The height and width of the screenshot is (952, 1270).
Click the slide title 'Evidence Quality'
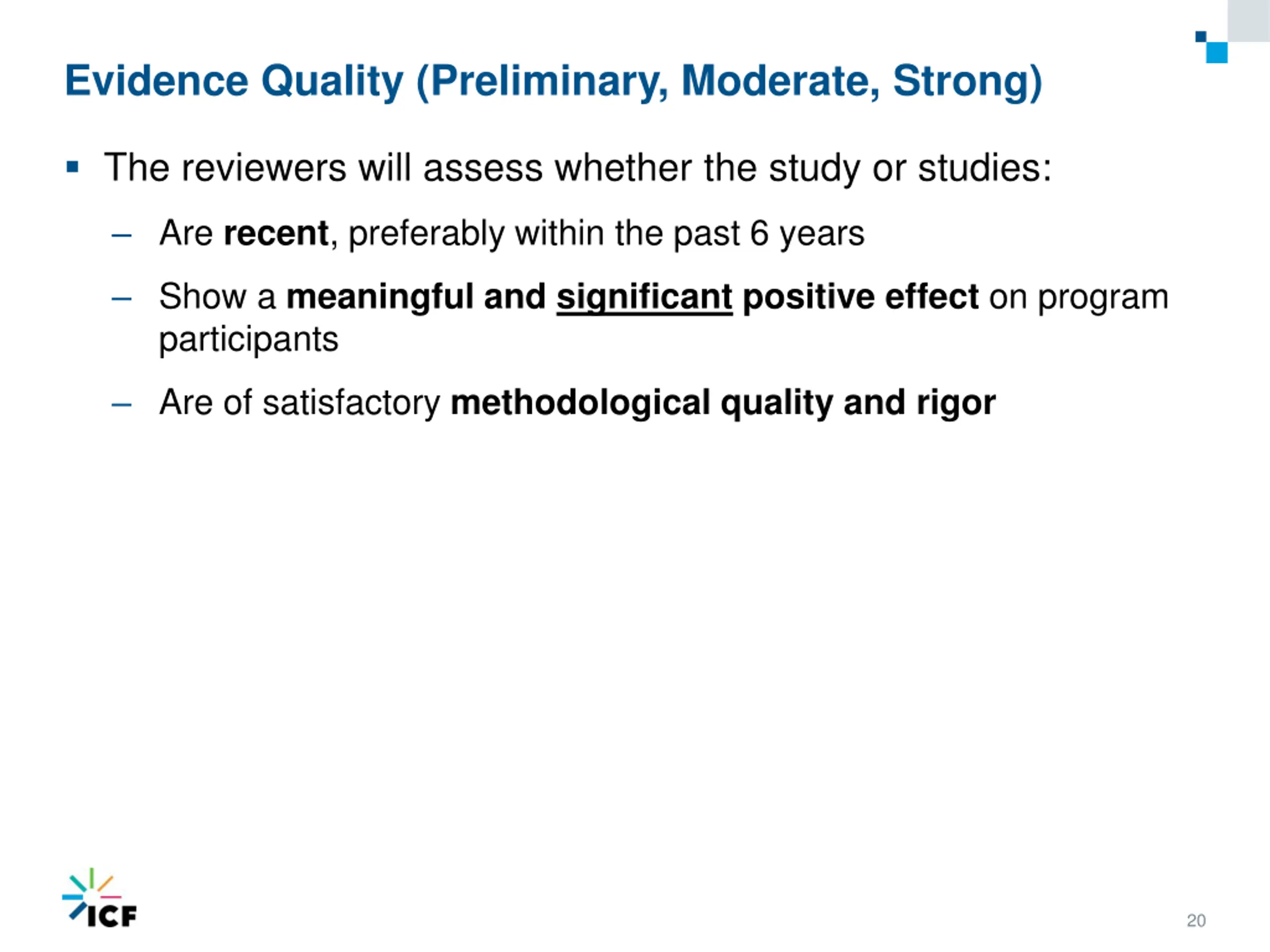[x=234, y=80]
